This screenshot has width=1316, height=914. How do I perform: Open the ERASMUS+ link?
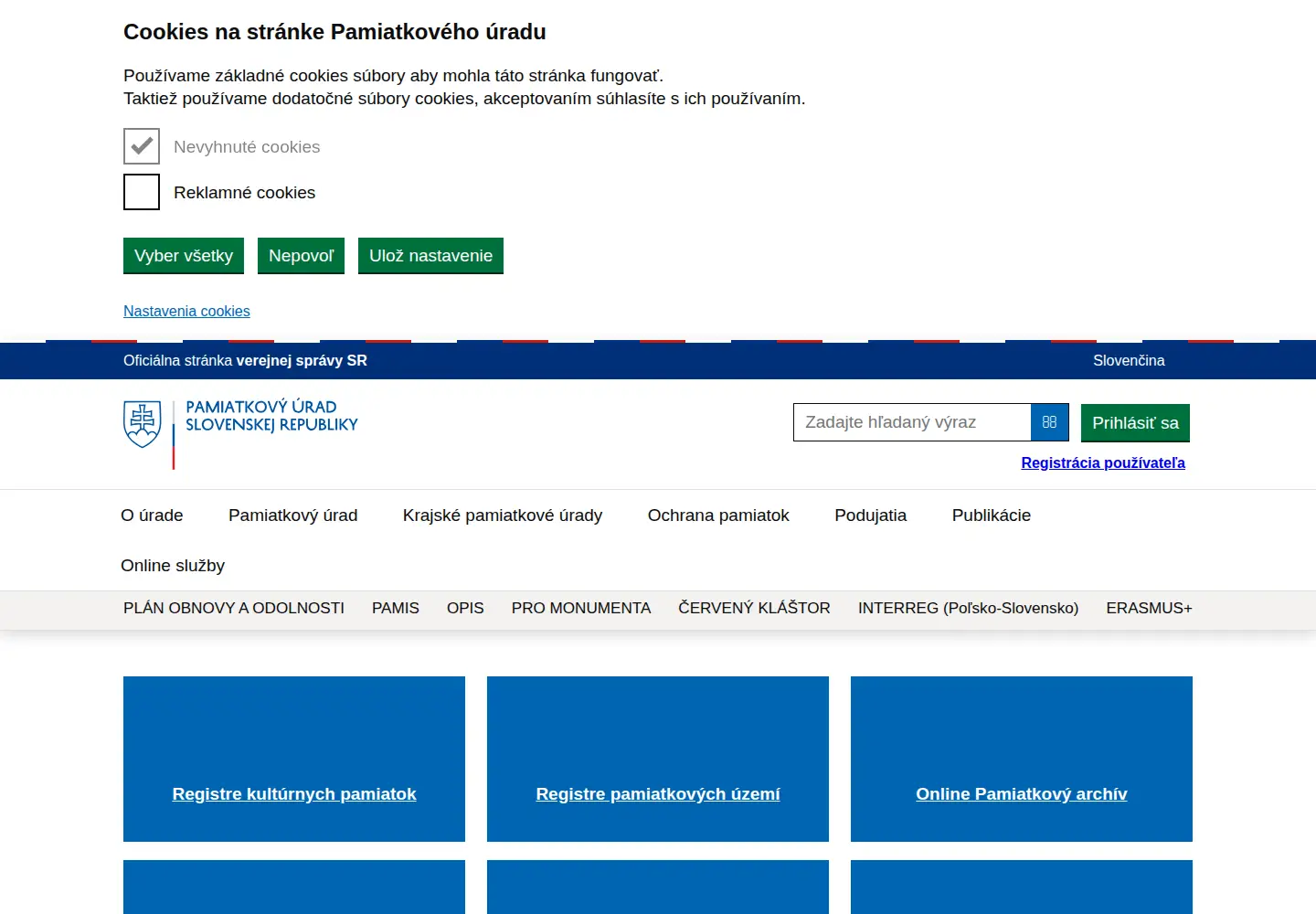tap(1149, 608)
